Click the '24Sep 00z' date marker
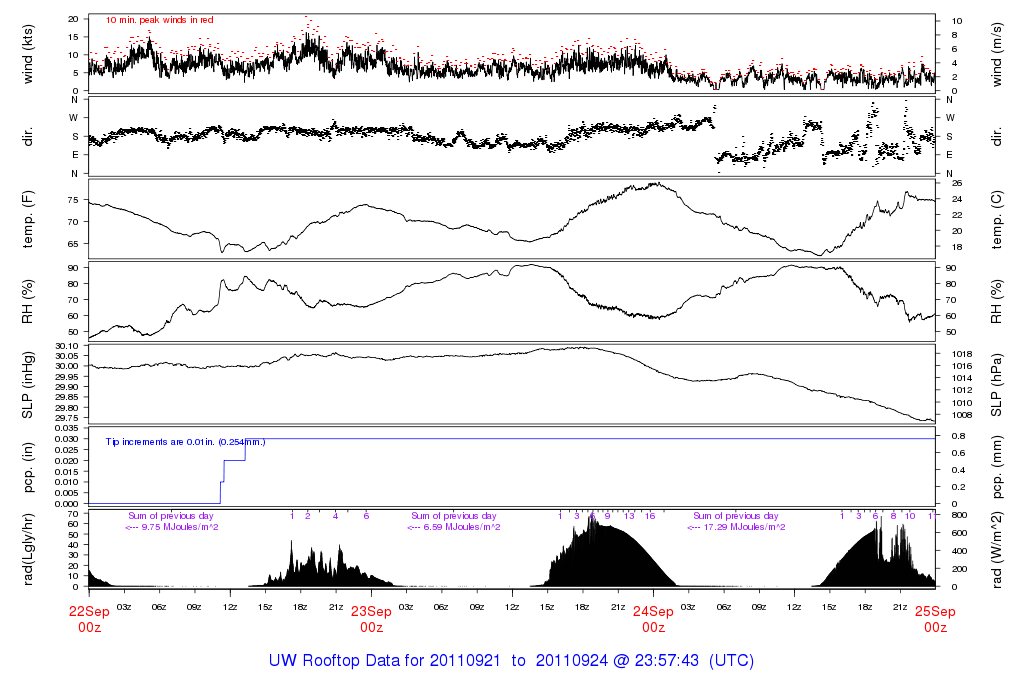Viewport: 1024px width, 700px height. pos(653,619)
